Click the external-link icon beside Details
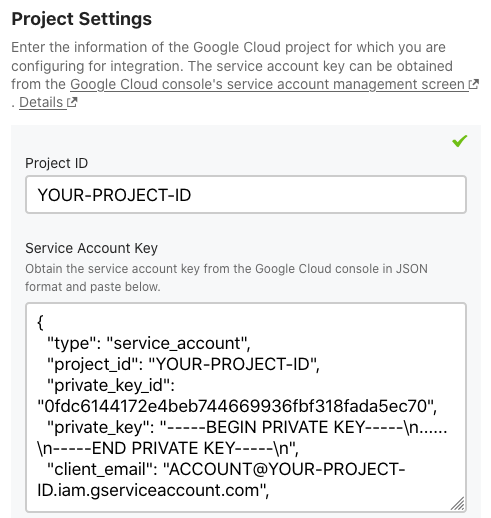The image size is (491, 518). click(72, 102)
